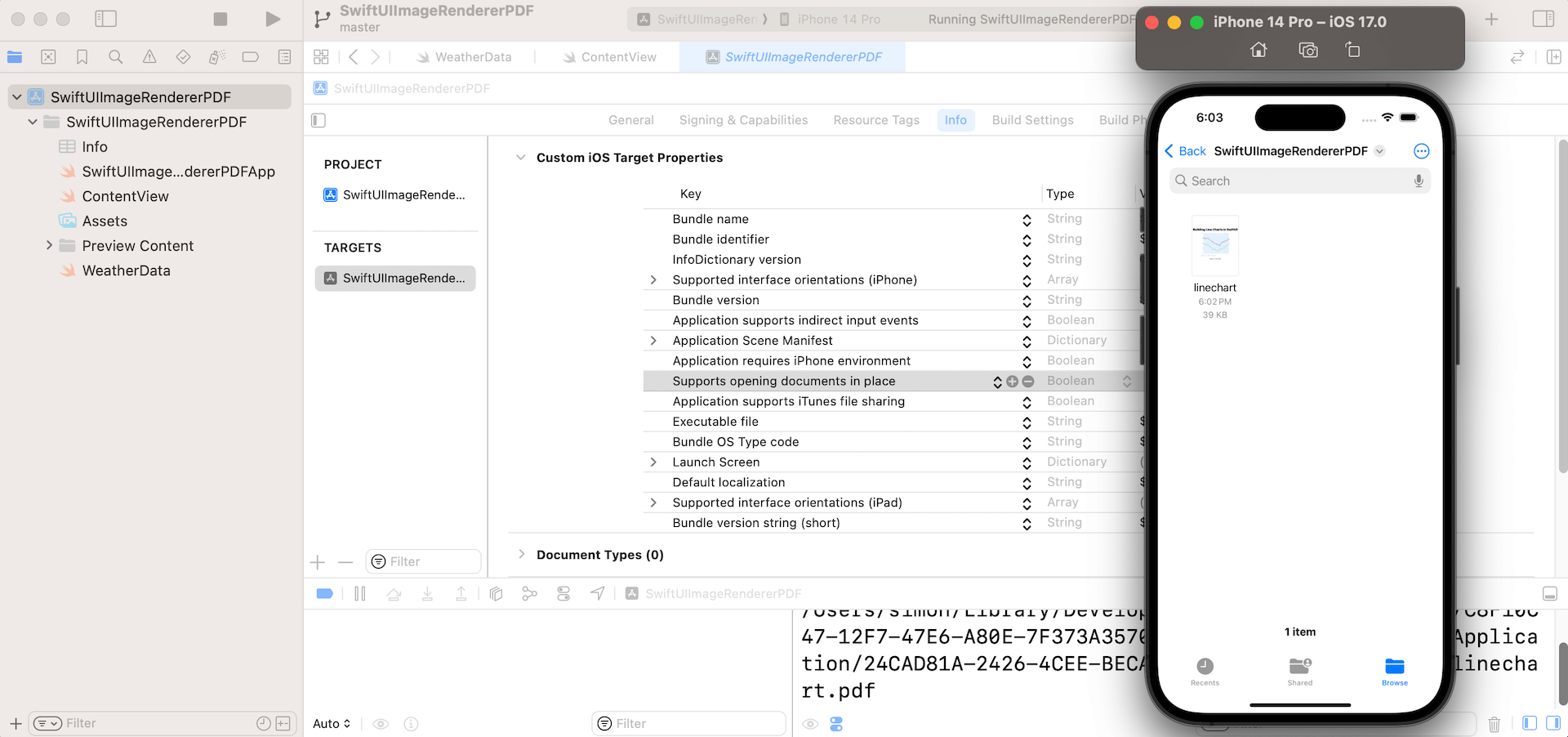This screenshot has height=737, width=1568.
Task: Open Debug Memory Graph icon
Action: click(x=529, y=594)
